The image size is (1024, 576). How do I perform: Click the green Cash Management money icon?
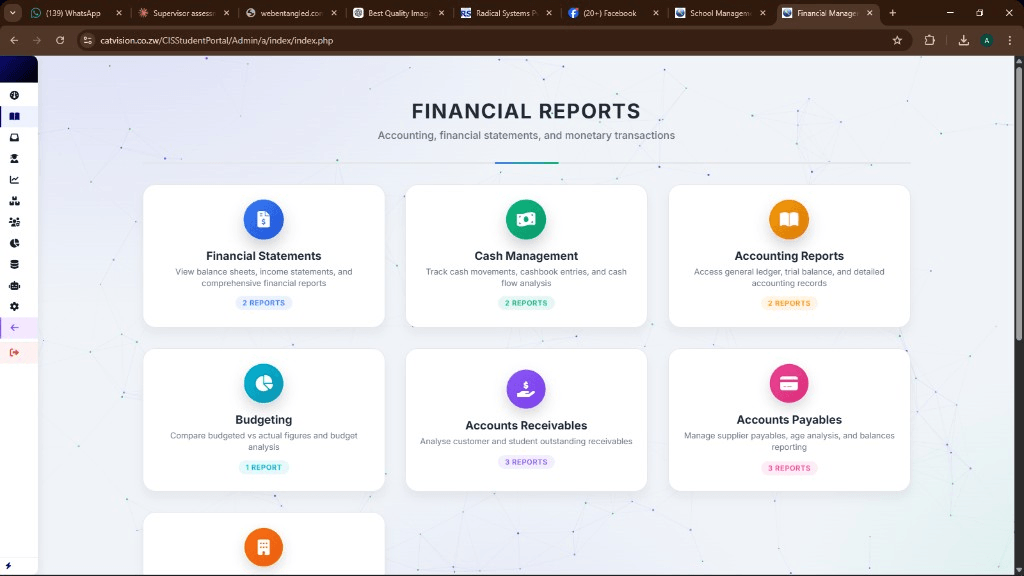coord(526,219)
